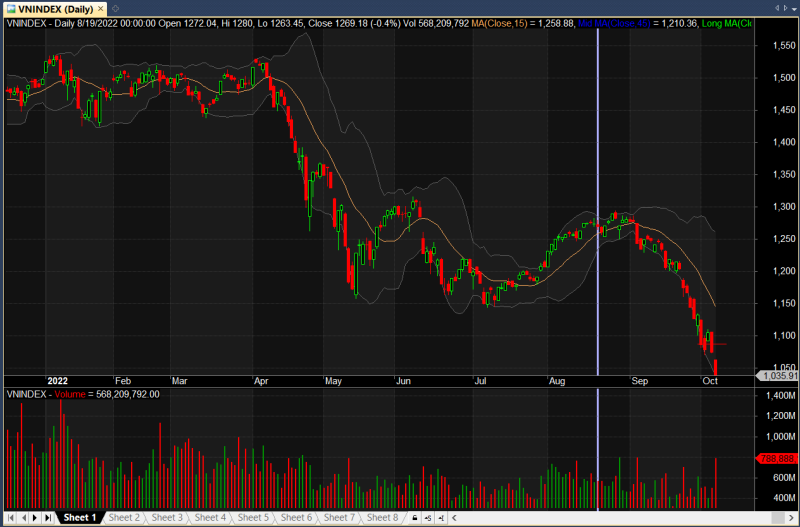Switch to Sheet 5 tab

point(253,518)
